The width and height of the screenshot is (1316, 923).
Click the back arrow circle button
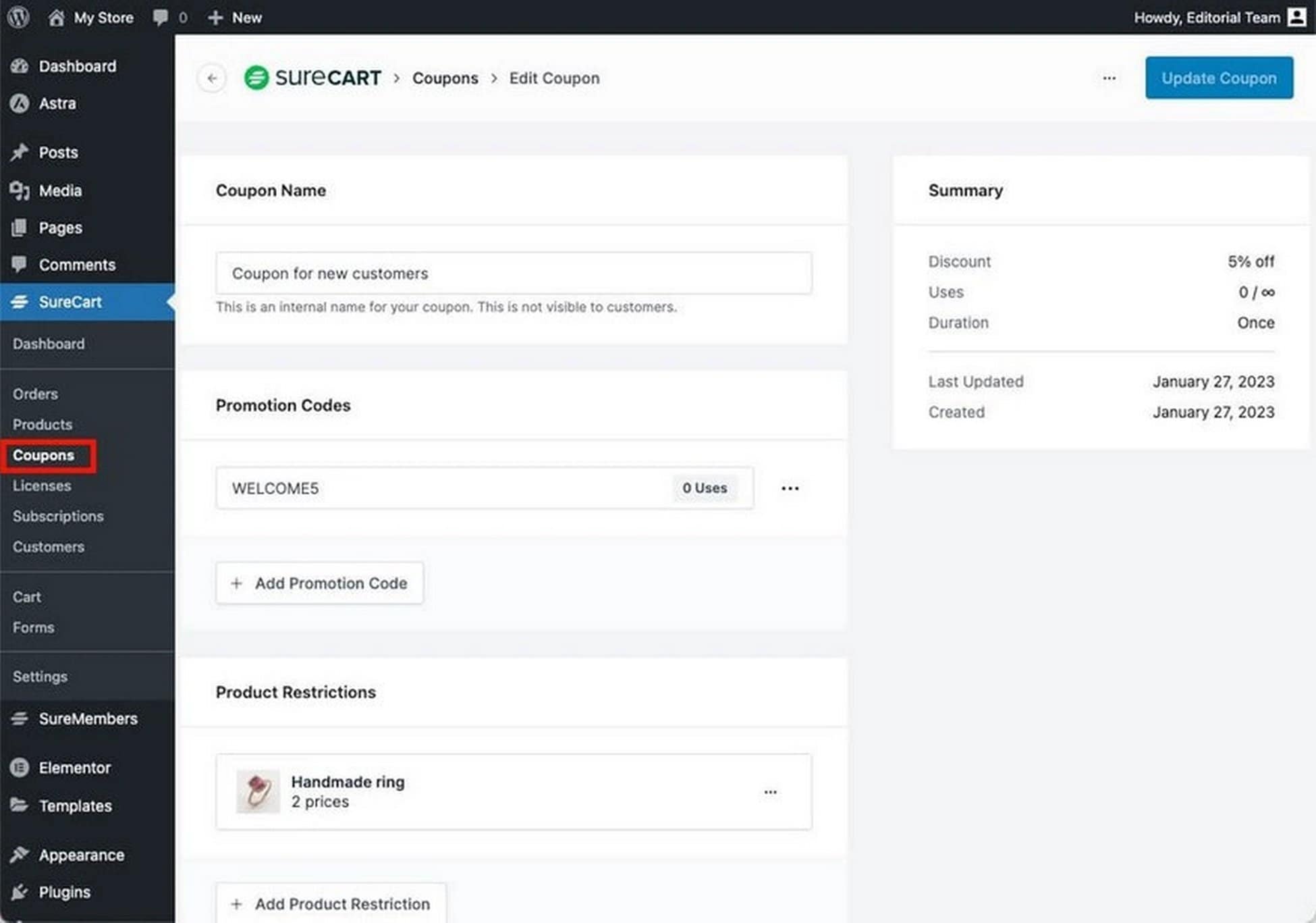point(212,78)
